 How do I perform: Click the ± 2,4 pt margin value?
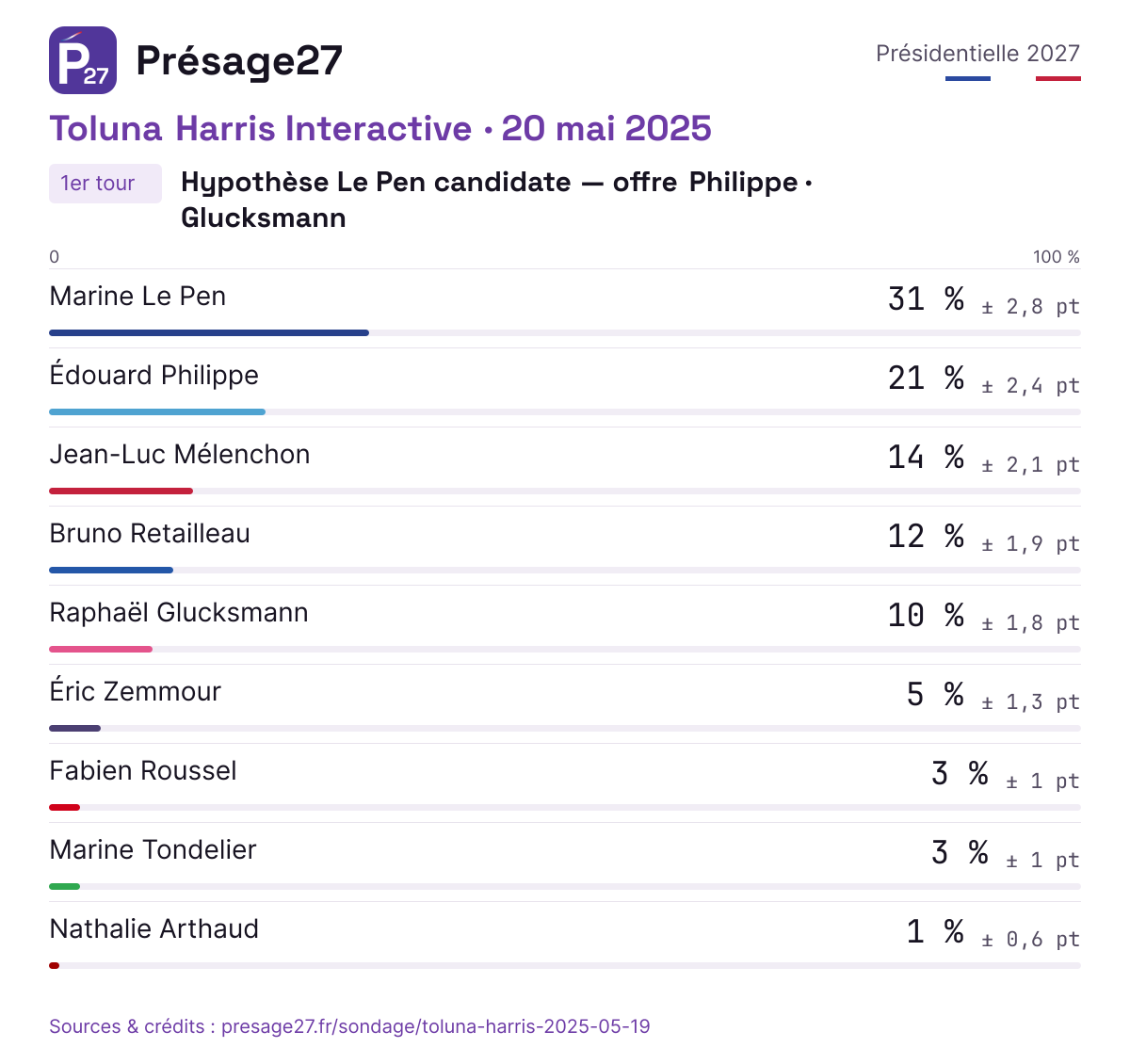(x=1030, y=385)
